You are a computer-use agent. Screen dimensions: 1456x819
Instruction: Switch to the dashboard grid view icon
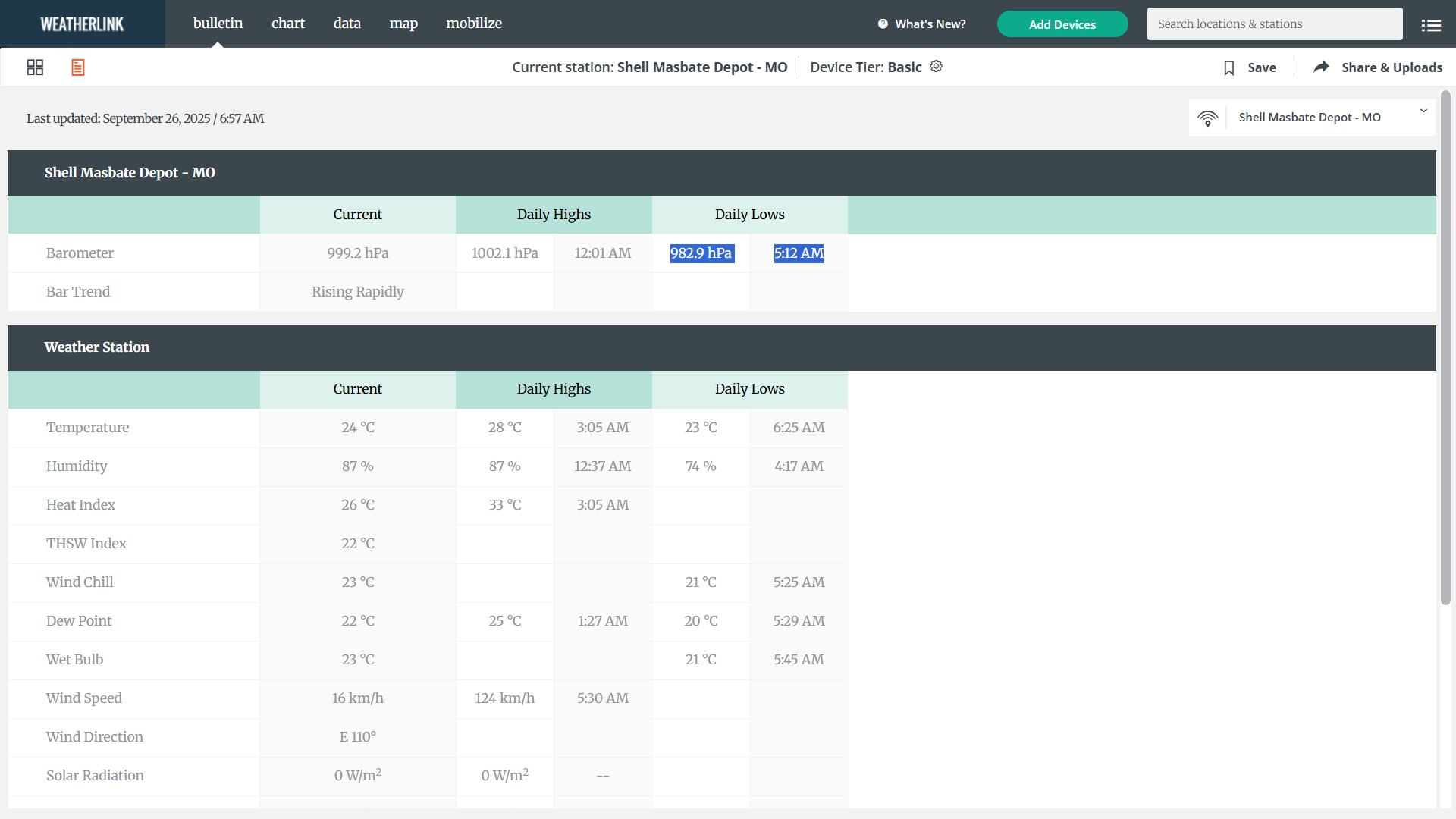[x=35, y=67]
